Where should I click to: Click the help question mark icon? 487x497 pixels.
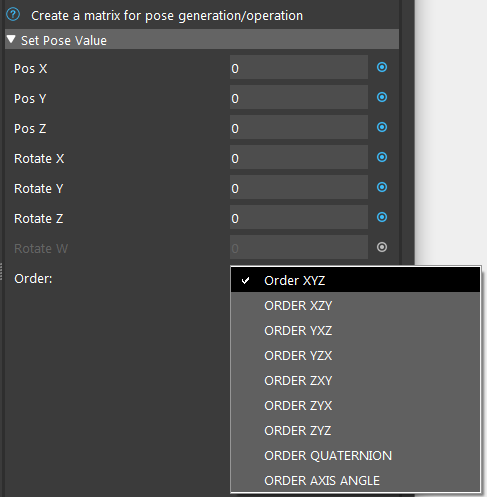point(13,15)
